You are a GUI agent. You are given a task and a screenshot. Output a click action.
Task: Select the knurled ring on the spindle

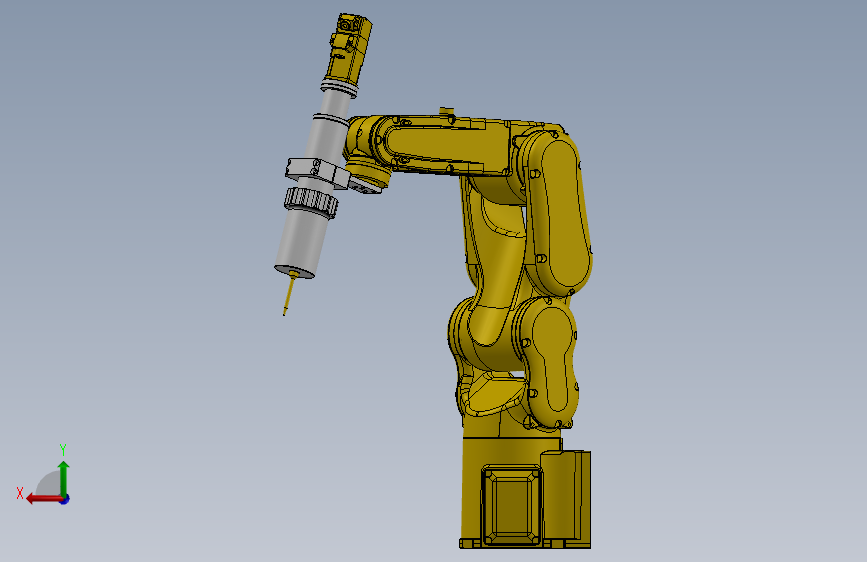(311, 202)
